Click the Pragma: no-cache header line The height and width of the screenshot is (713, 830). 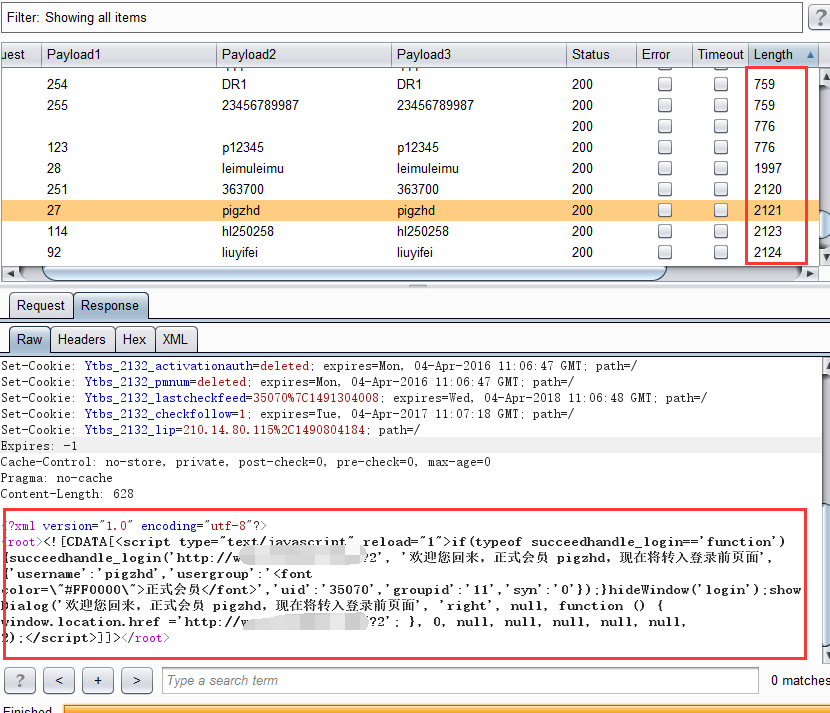(x=57, y=478)
